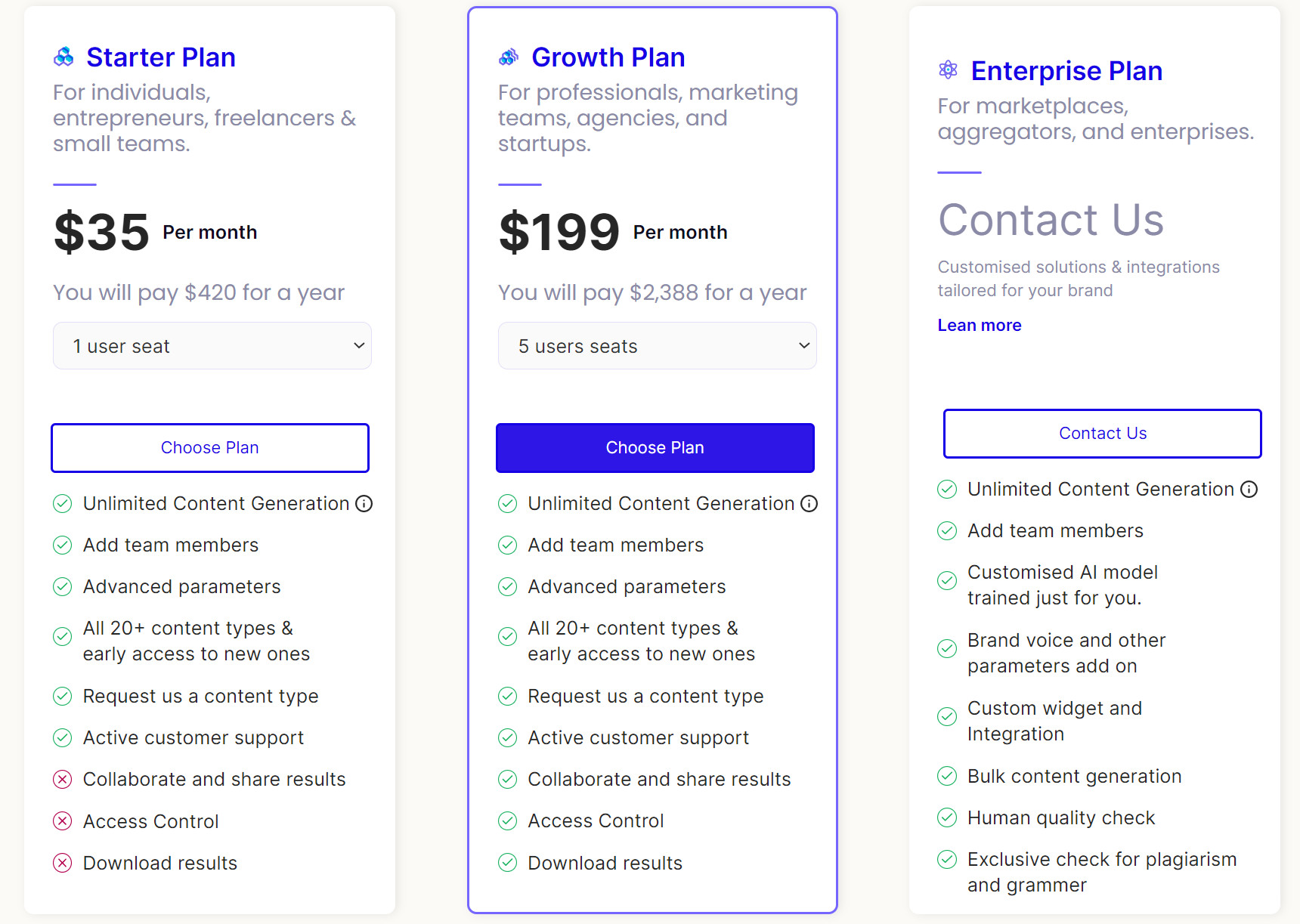Viewport: 1300px width, 924px height.
Task: Click info icon beside Enterprise Unlimited Content Generation
Action: tap(1249, 490)
